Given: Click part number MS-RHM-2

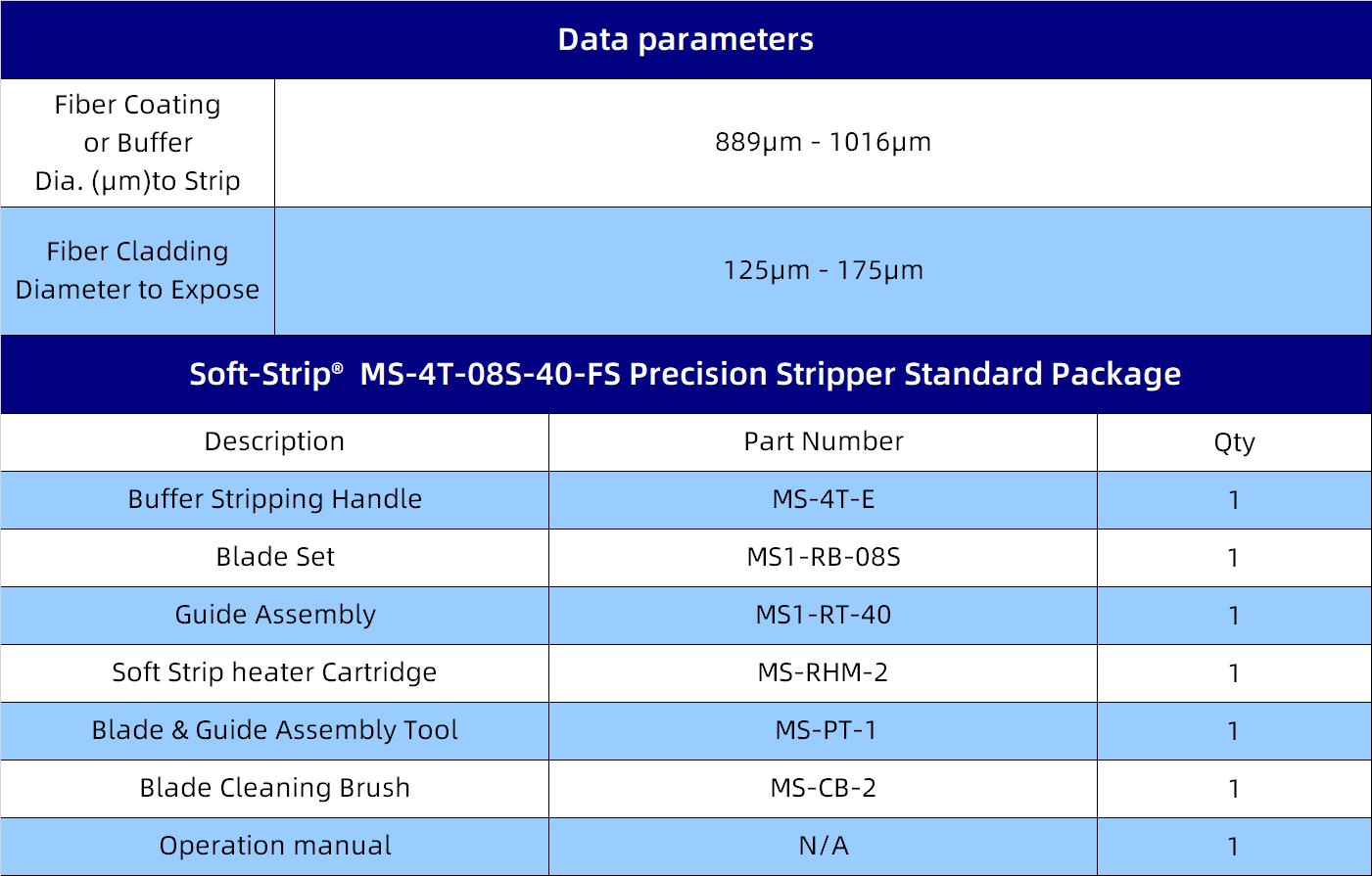Looking at the screenshot, I should click(823, 672).
